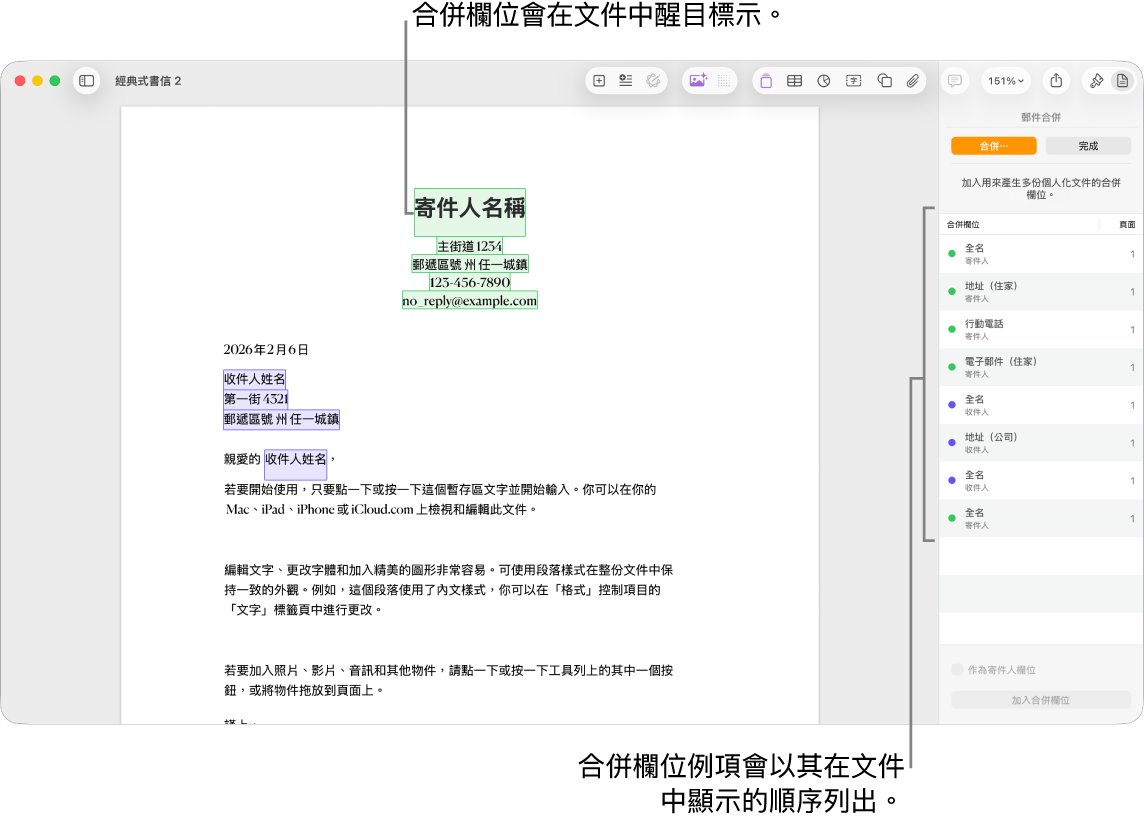Image resolution: width=1144 pixels, height=817 pixels.
Task: Open the Insert list icon
Action: [625, 81]
